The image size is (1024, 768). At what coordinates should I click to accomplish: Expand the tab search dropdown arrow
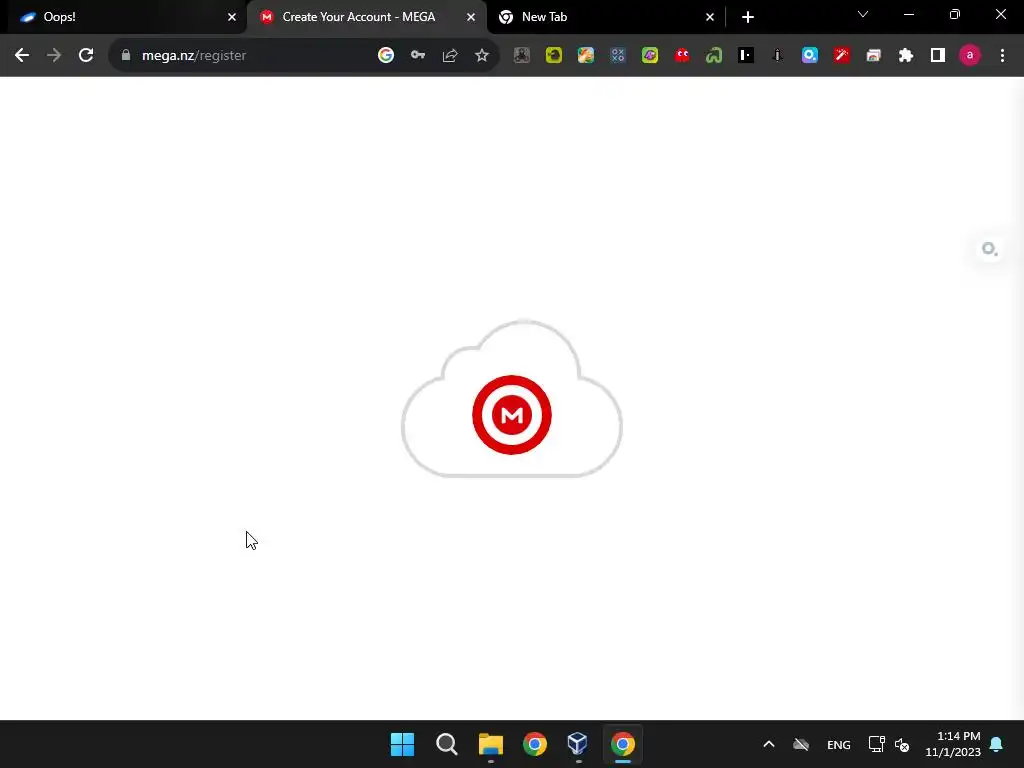(863, 14)
